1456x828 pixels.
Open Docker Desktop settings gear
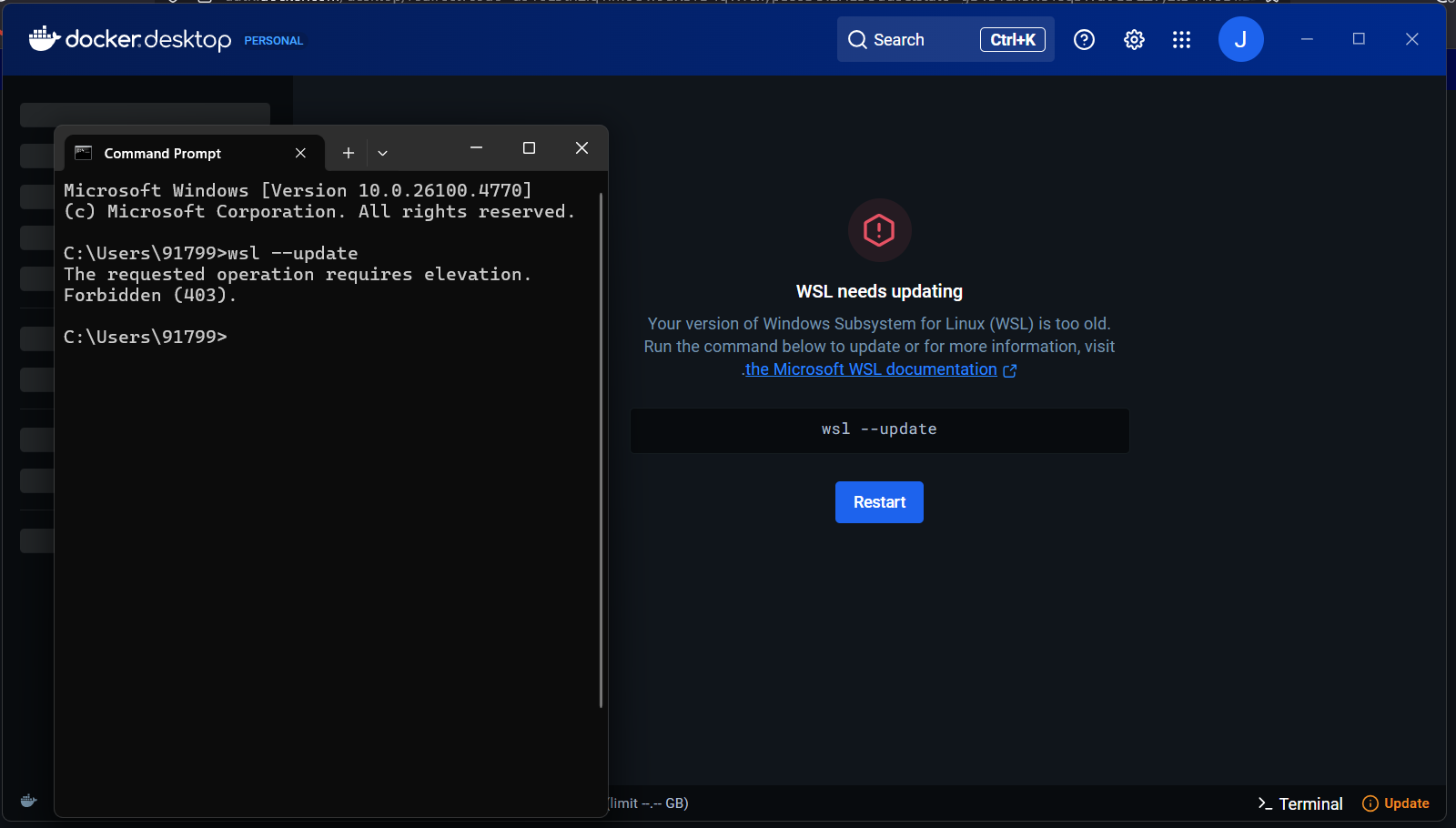pyautogui.click(x=1134, y=39)
